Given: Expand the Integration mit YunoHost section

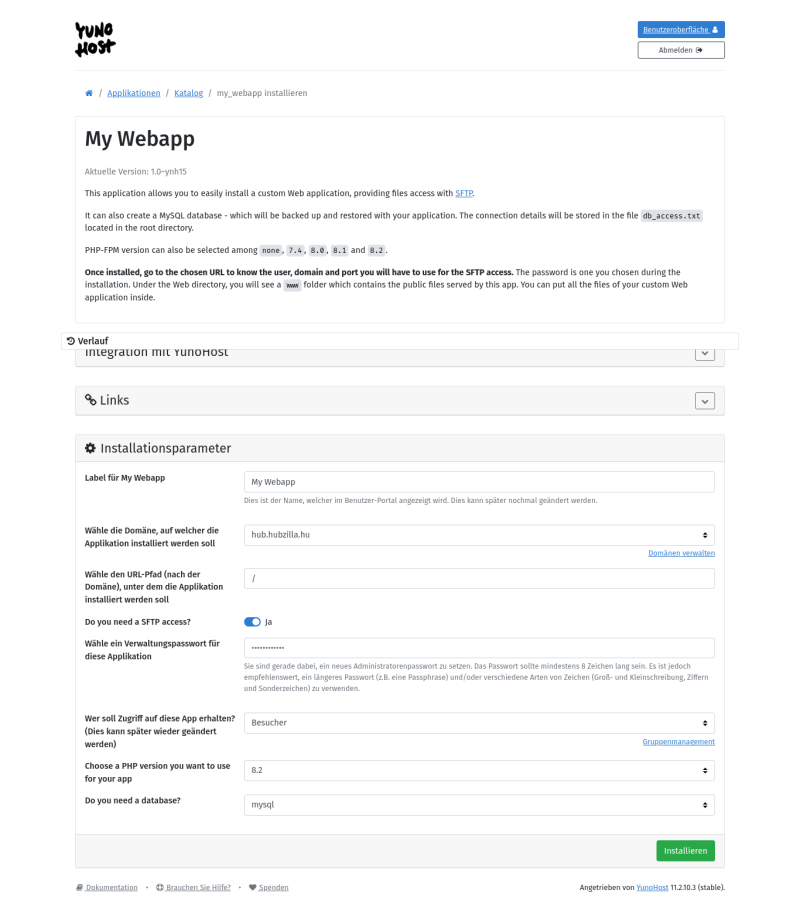Looking at the screenshot, I should click(705, 353).
